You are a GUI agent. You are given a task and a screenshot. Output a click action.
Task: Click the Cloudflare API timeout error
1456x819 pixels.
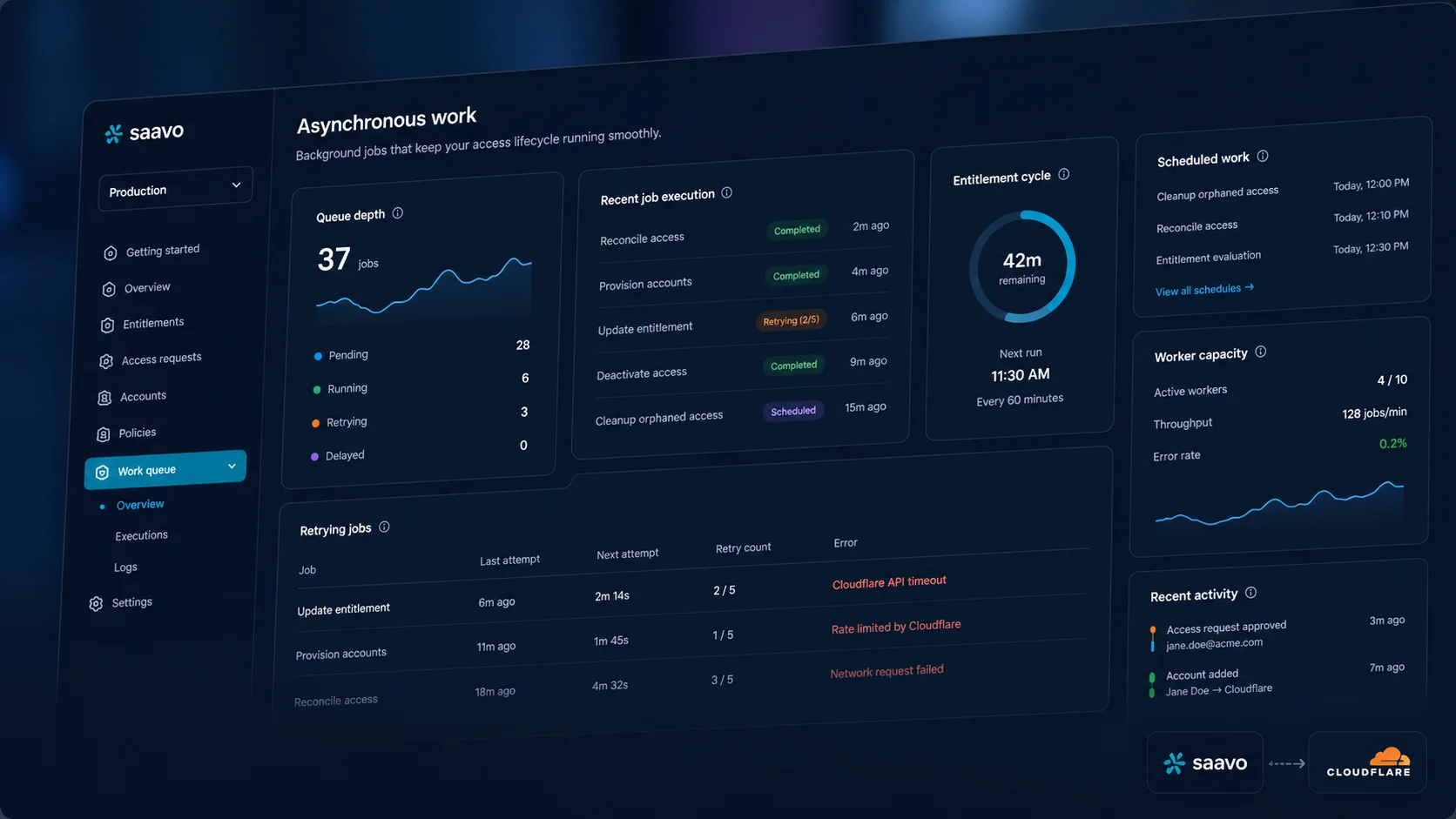click(889, 582)
